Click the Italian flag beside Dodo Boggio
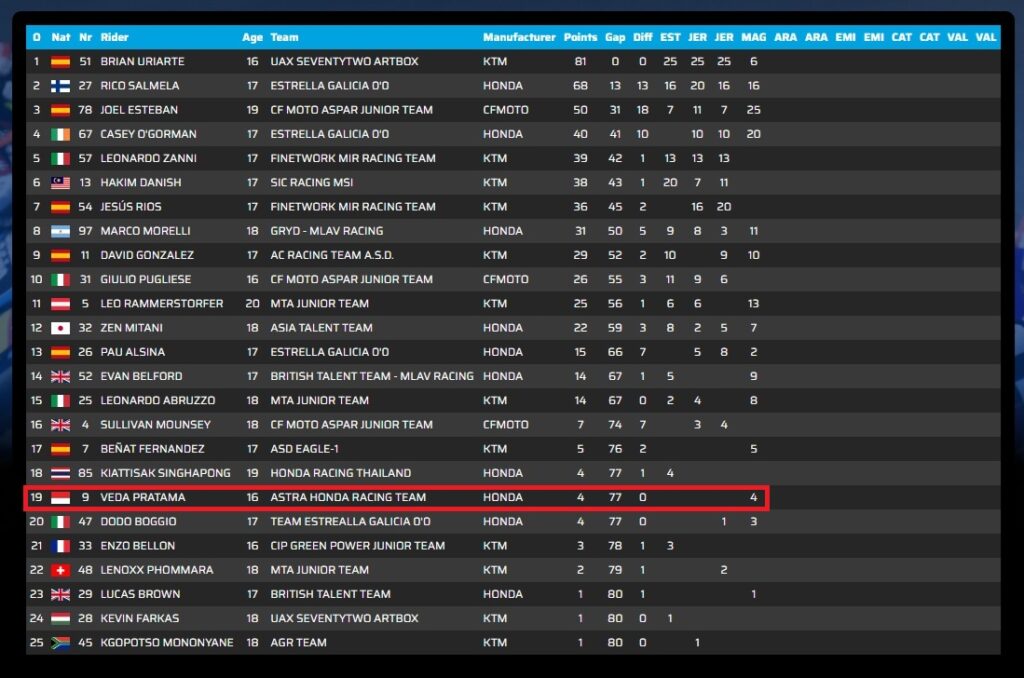 60,521
